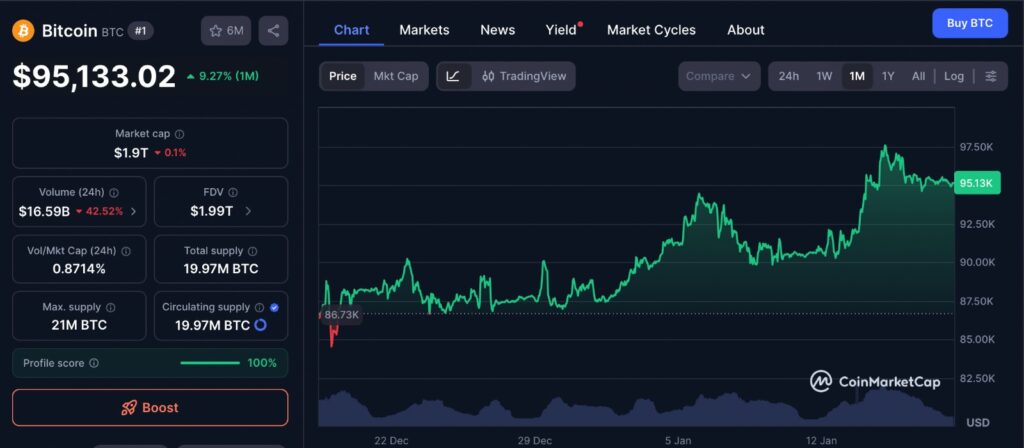
Task: Click the 97.50K axis label
Action: (x=976, y=148)
